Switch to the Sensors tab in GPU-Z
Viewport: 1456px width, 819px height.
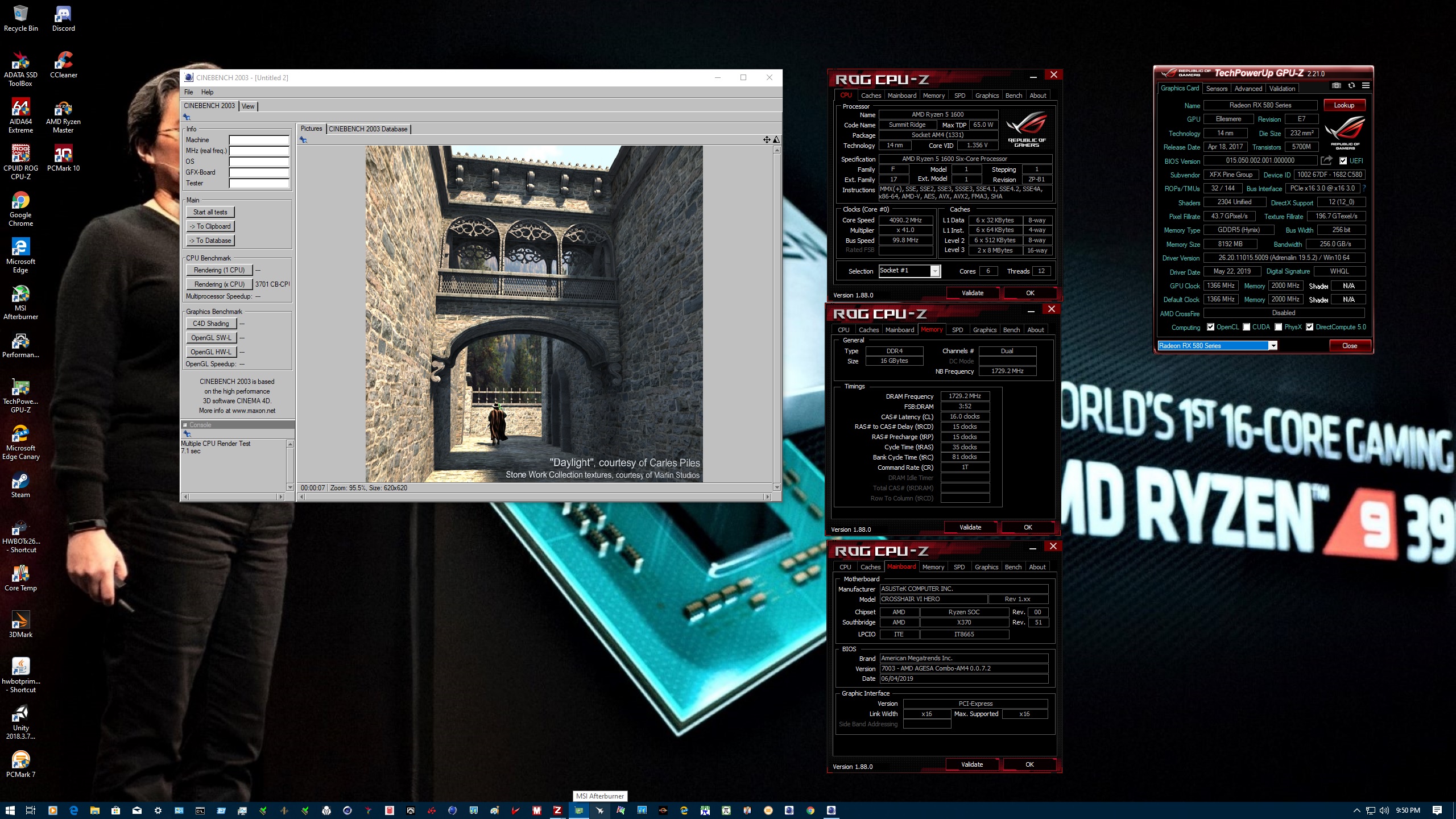[x=1217, y=89]
